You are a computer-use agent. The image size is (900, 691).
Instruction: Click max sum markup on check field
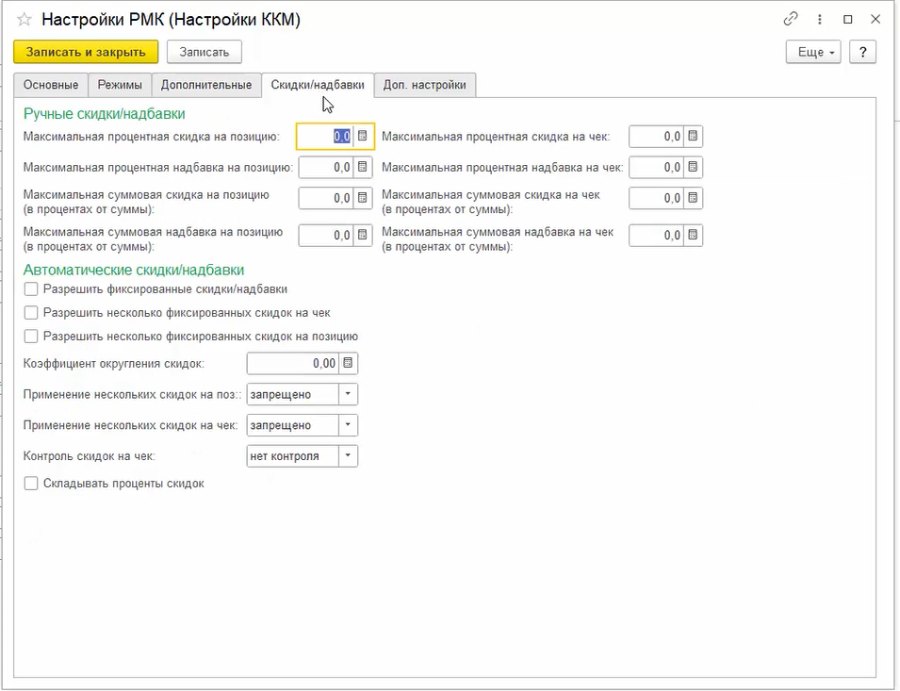point(657,235)
